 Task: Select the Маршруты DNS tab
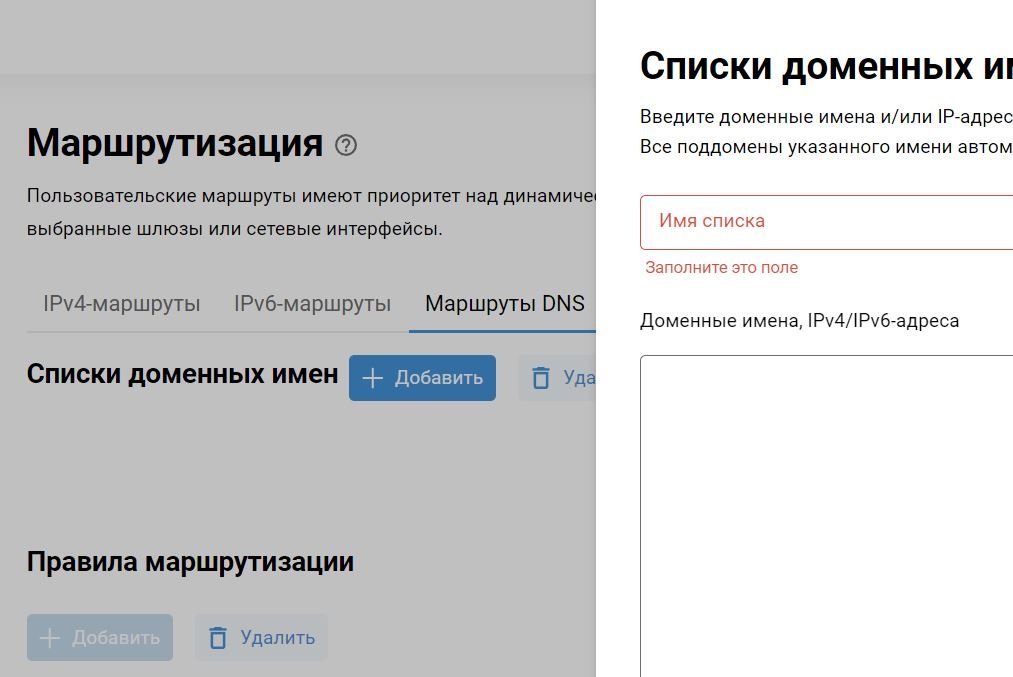[x=504, y=304]
